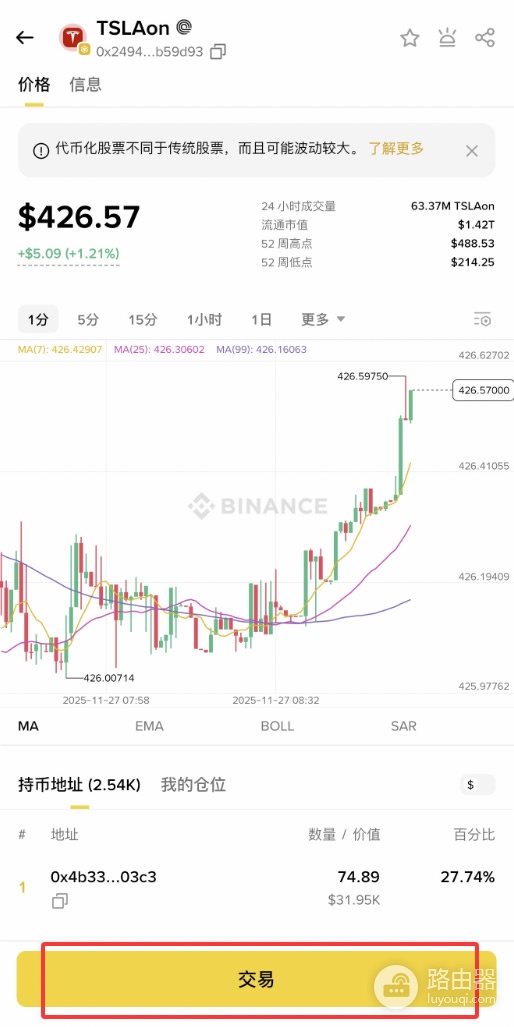Toggle the $ value display switch
This screenshot has width=514, height=1027.
pos(477,784)
